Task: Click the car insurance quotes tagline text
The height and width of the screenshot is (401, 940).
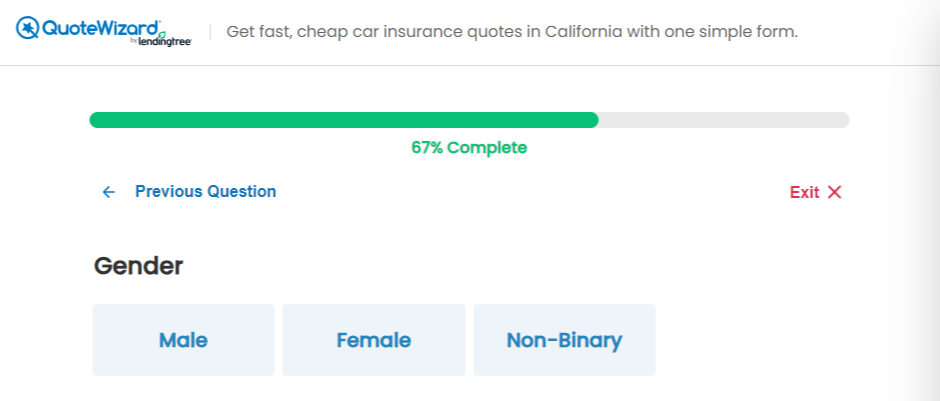Action: click(x=512, y=31)
